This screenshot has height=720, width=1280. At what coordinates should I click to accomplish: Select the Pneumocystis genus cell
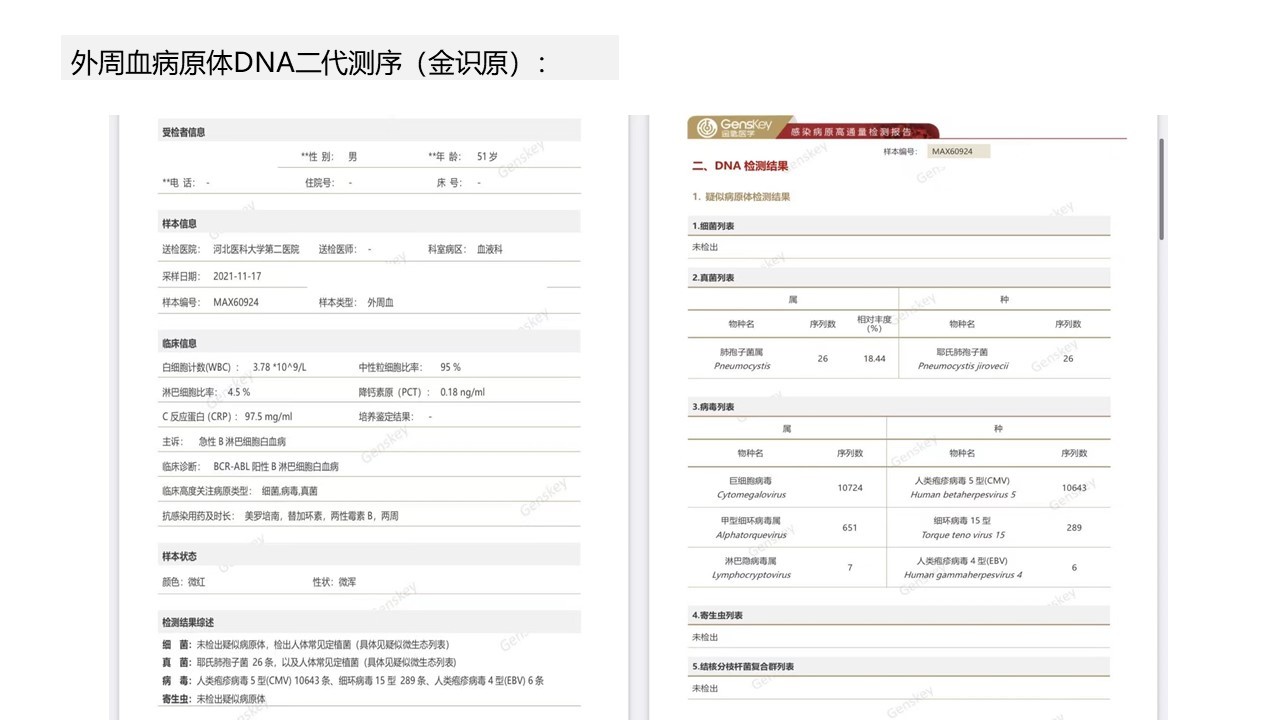click(x=742, y=359)
